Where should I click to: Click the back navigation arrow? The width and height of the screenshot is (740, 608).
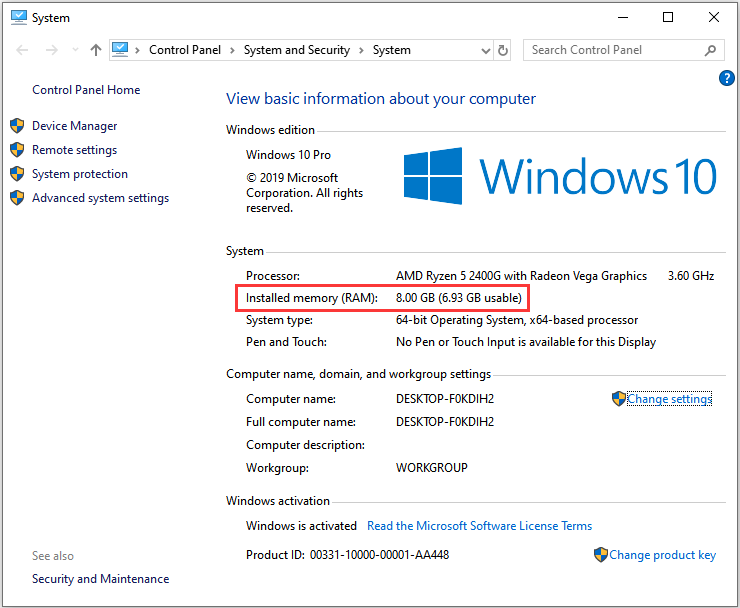coord(22,50)
